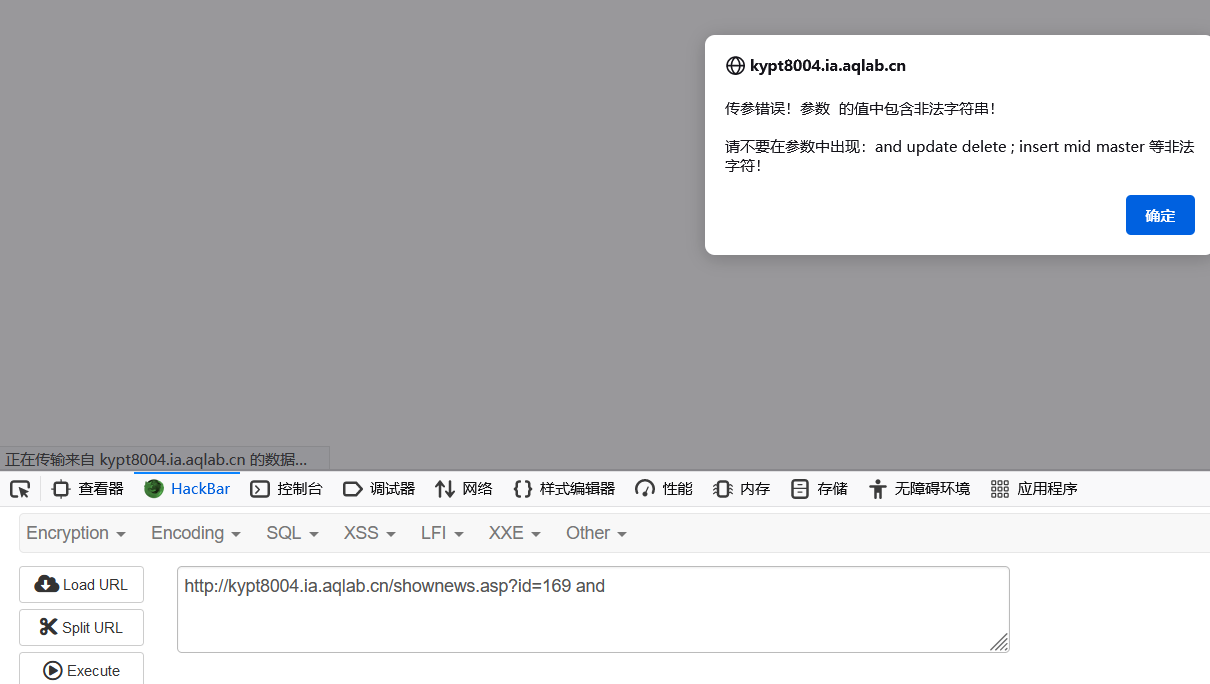
Task: Open the 查看器 inspector panel icon
Action: [x=61, y=488]
